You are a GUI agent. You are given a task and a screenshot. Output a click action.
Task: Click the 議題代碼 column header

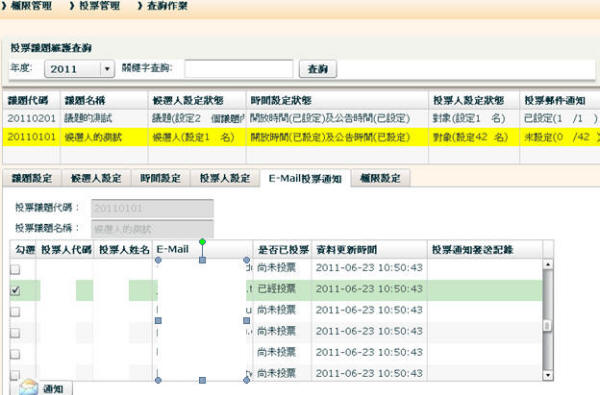point(31,100)
